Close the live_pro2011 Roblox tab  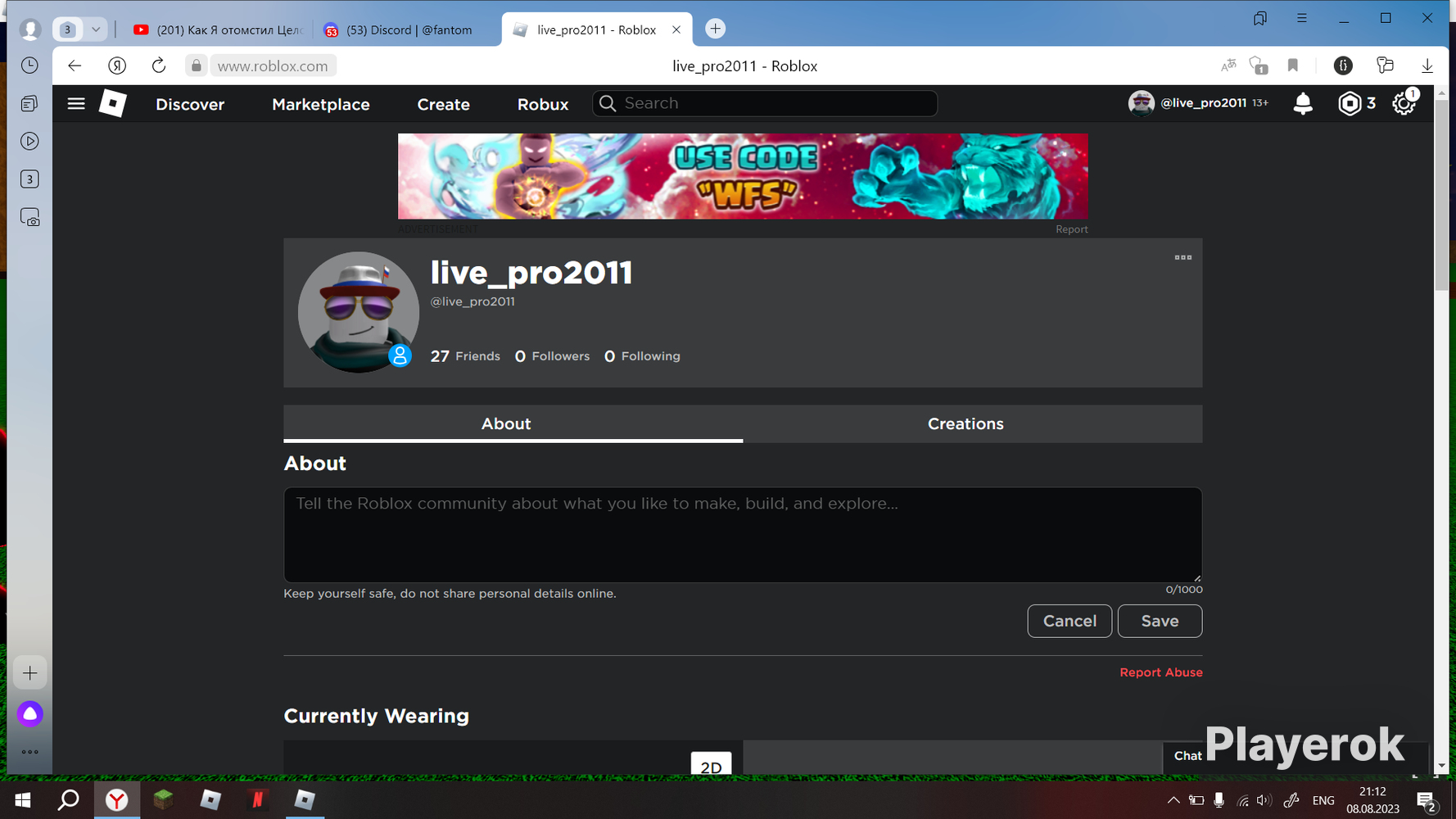tap(676, 29)
